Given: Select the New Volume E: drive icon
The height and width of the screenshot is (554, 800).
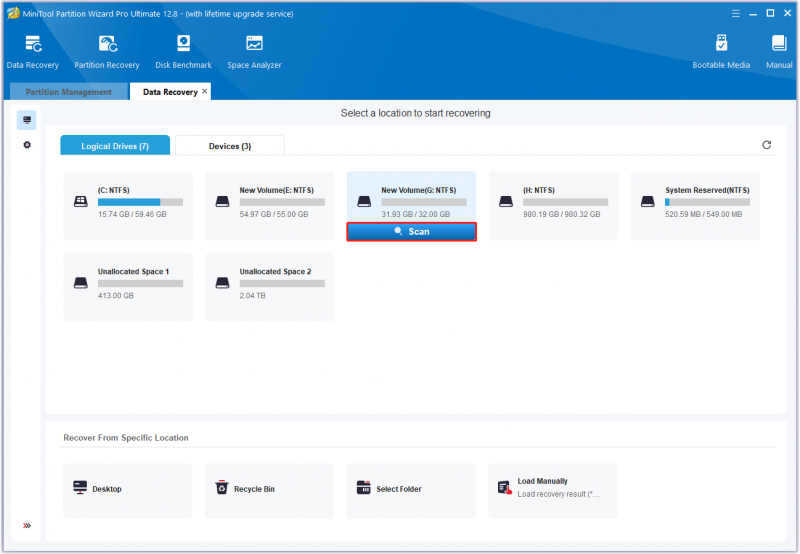Looking at the screenshot, I should [222, 202].
